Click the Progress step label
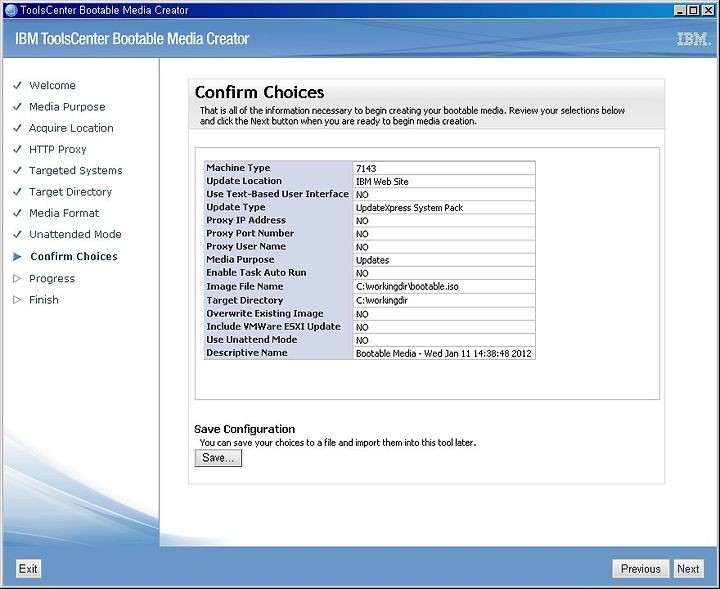This screenshot has height=589, width=720. (x=52, y=279)
